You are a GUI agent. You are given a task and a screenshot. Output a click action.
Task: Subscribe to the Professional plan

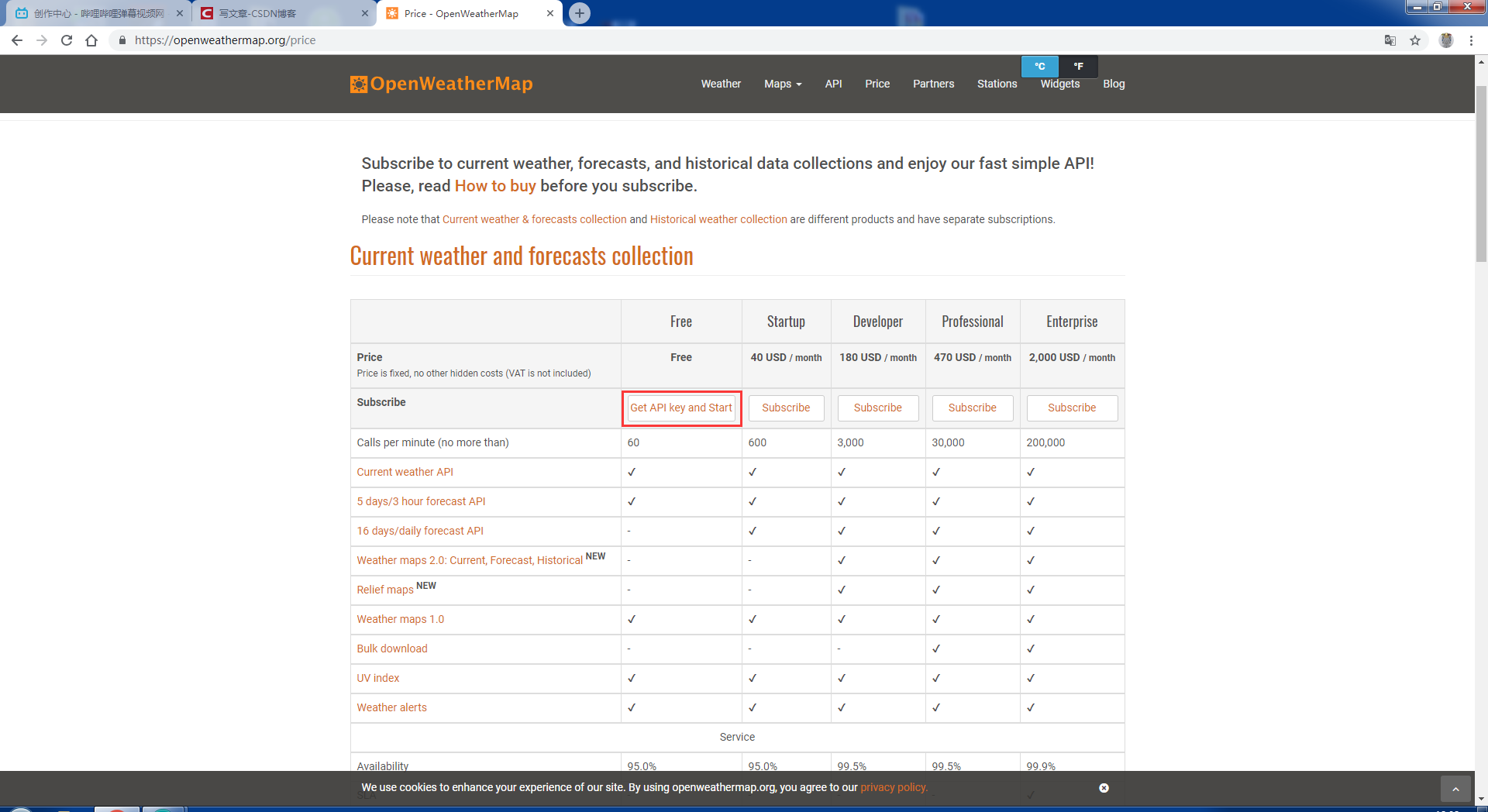[973, 408]
